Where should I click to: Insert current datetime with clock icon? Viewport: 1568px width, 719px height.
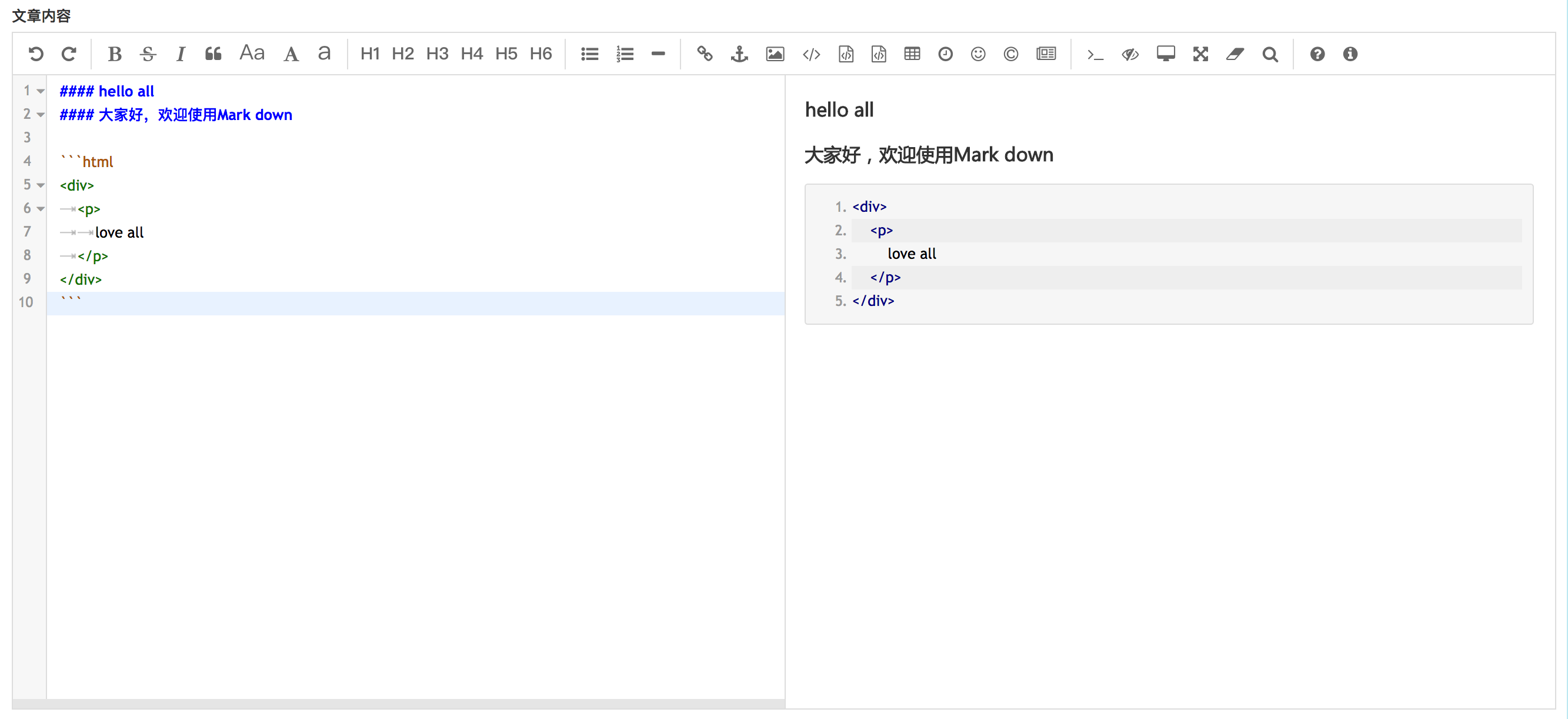click(x=945, y=54)
